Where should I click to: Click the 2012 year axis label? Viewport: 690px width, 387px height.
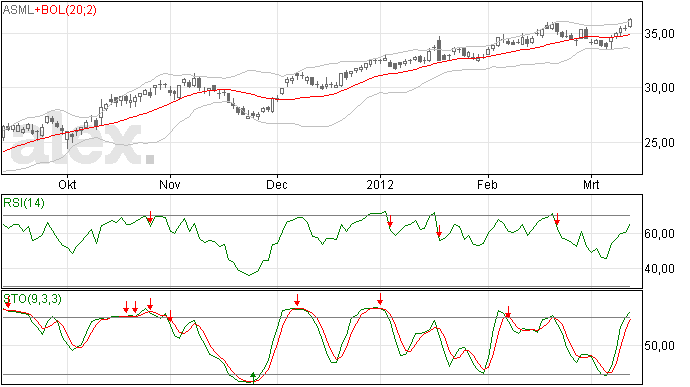(x=380, y=184)
